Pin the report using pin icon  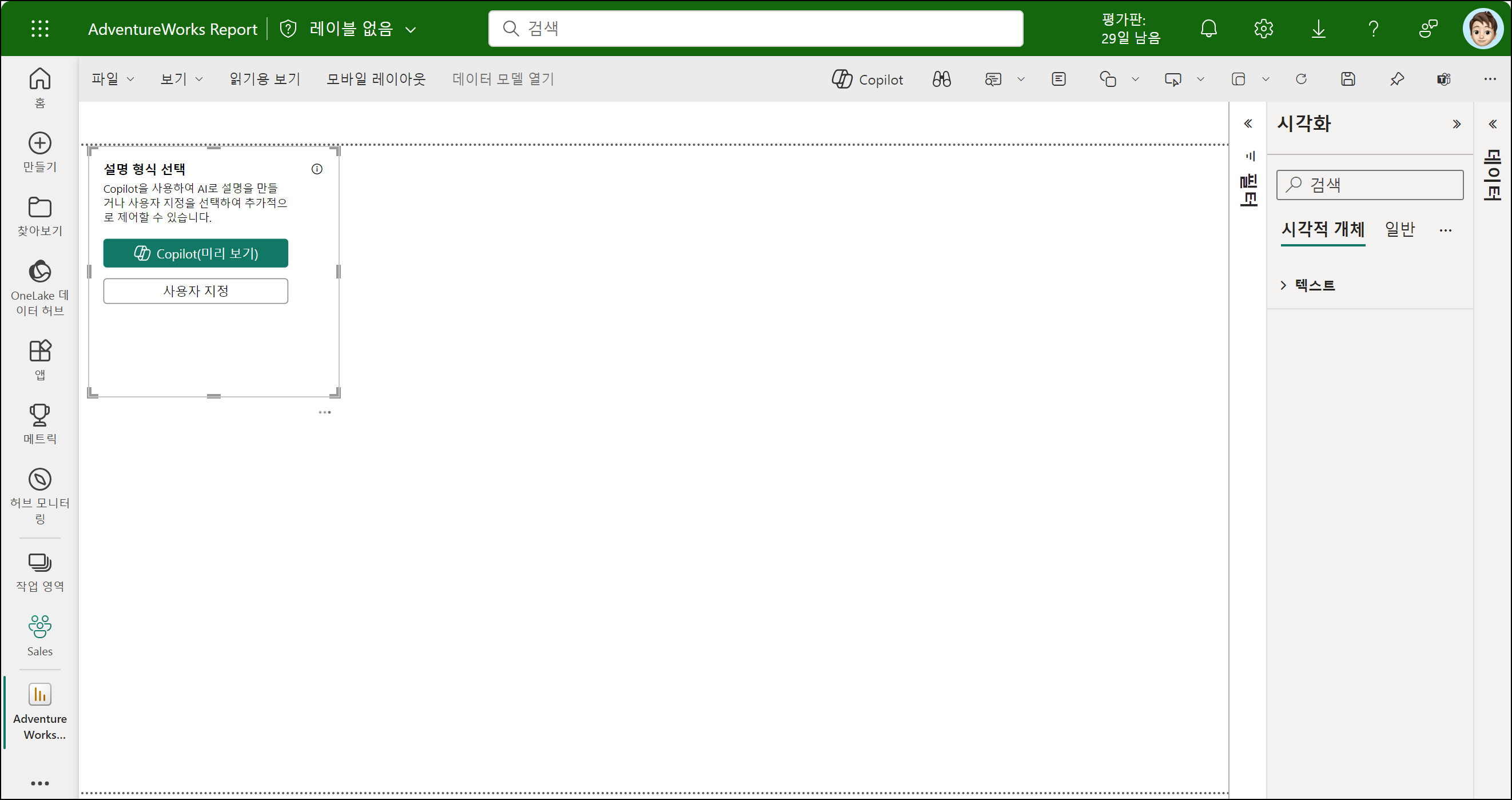pos(1396,79)
